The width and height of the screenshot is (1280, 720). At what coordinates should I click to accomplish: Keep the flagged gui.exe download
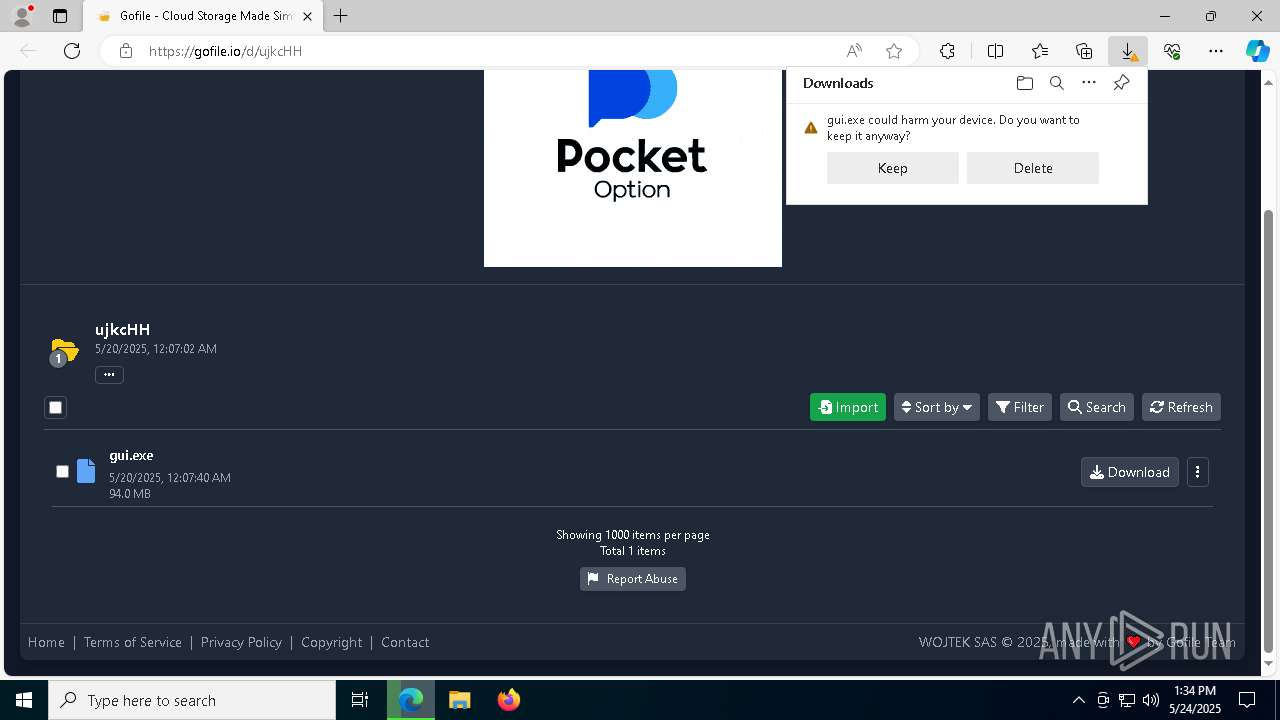893,168
